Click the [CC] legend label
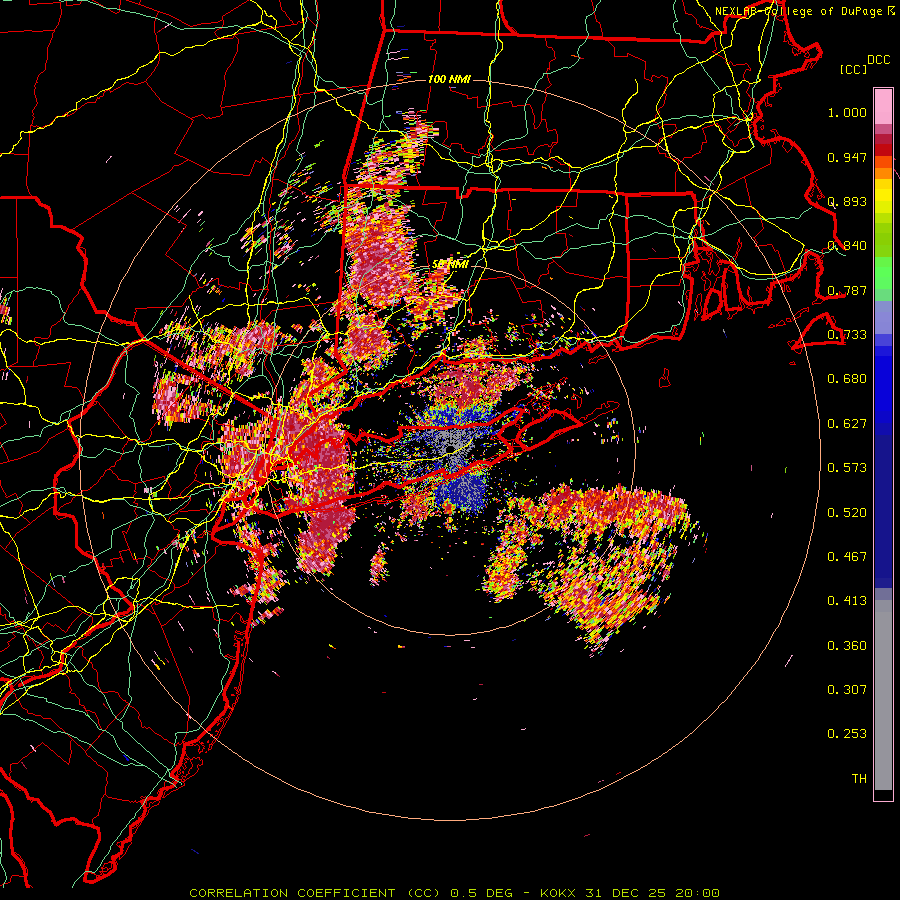 [854, 69]
